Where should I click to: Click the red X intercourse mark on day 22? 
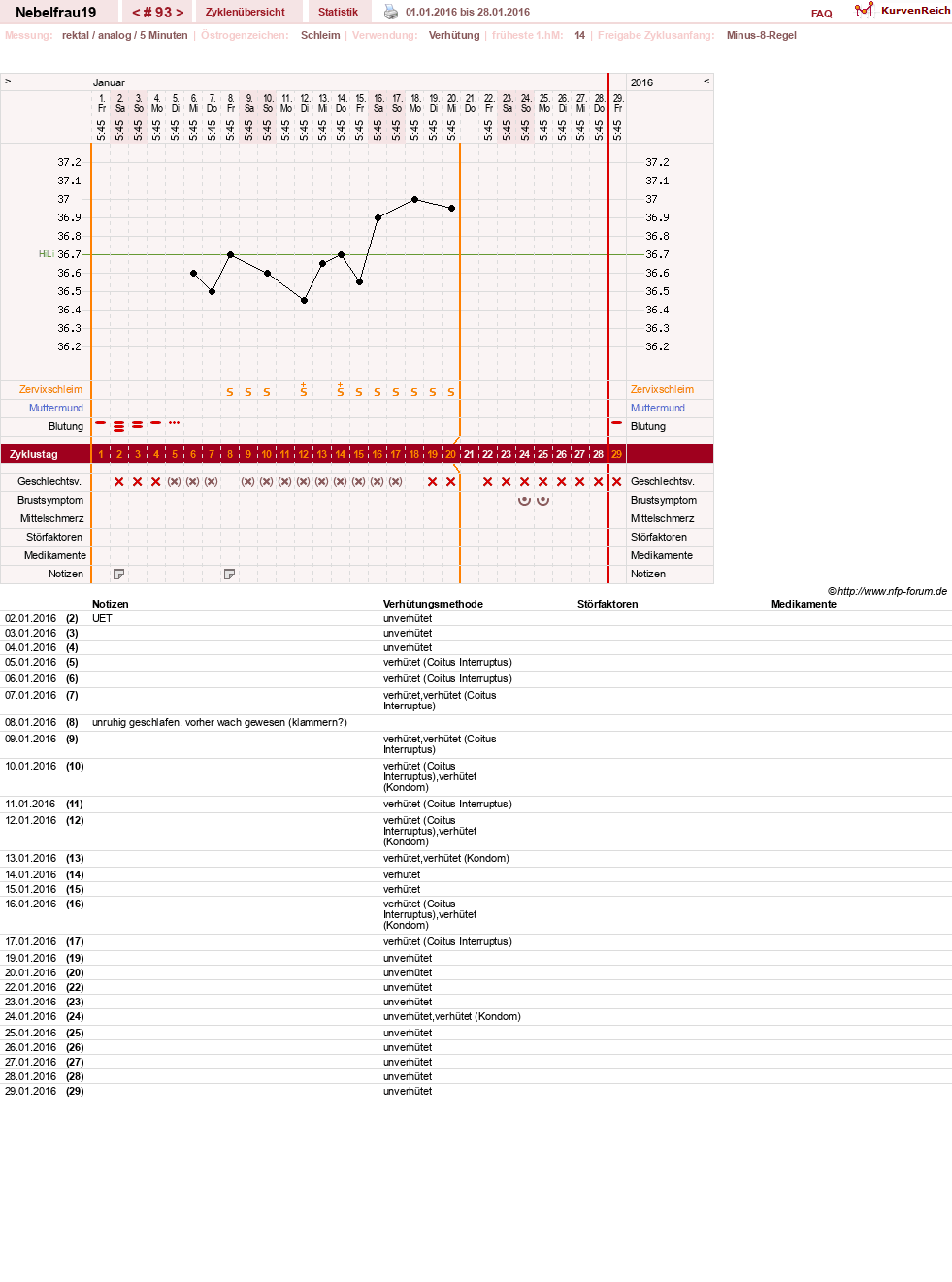click(488, 482)
